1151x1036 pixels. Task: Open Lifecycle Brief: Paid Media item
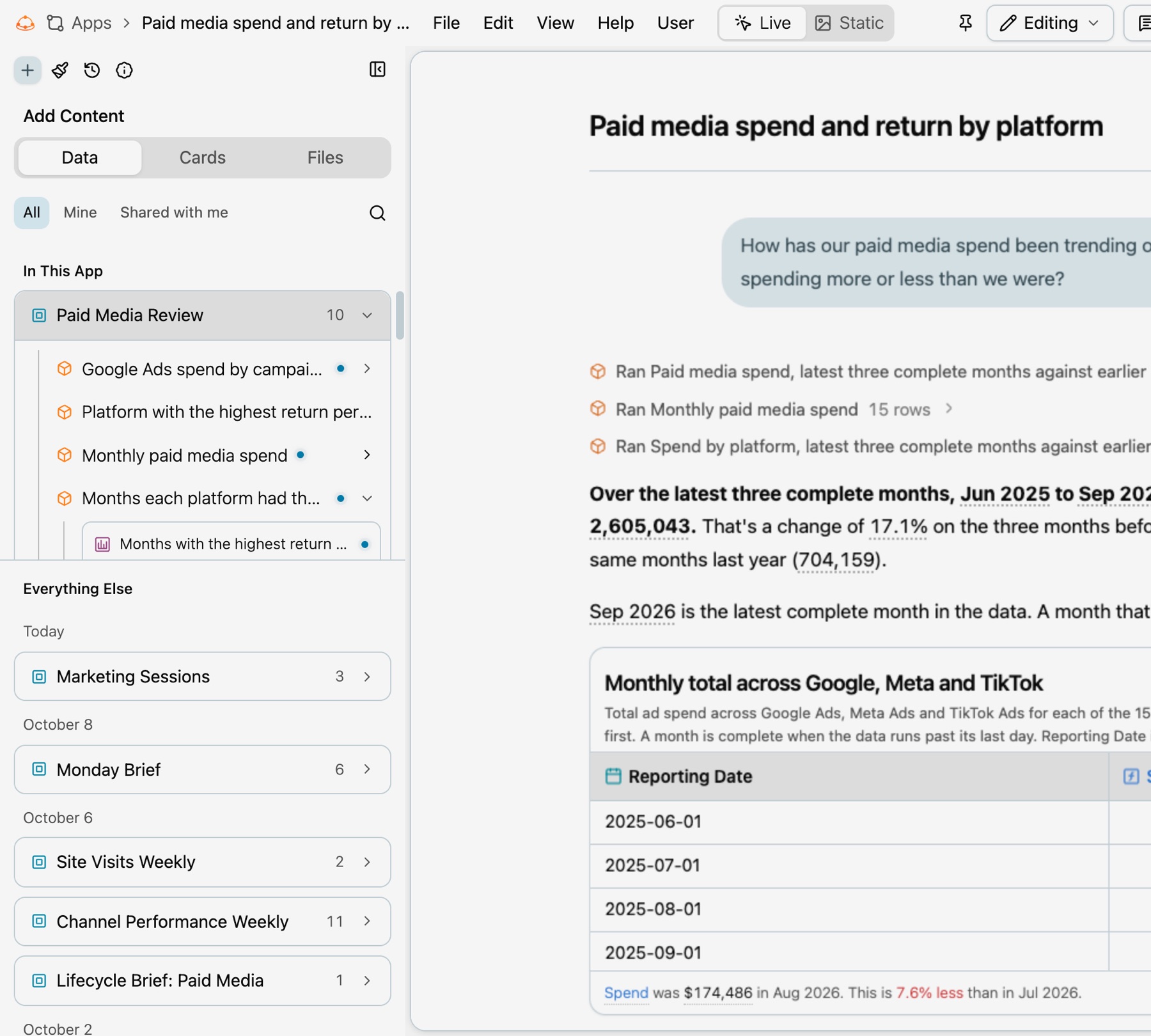coord(202,981)
